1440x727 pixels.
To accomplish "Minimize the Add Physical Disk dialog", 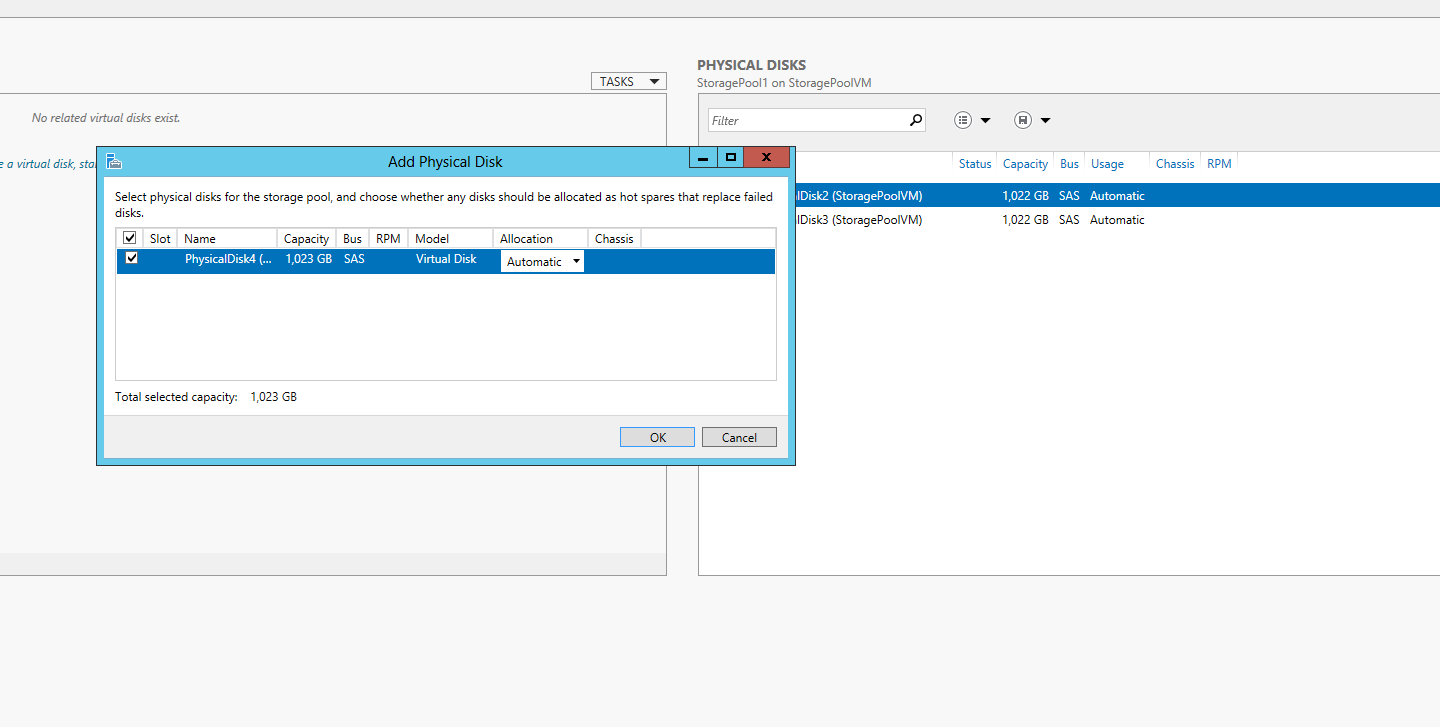I will point(704,157).
